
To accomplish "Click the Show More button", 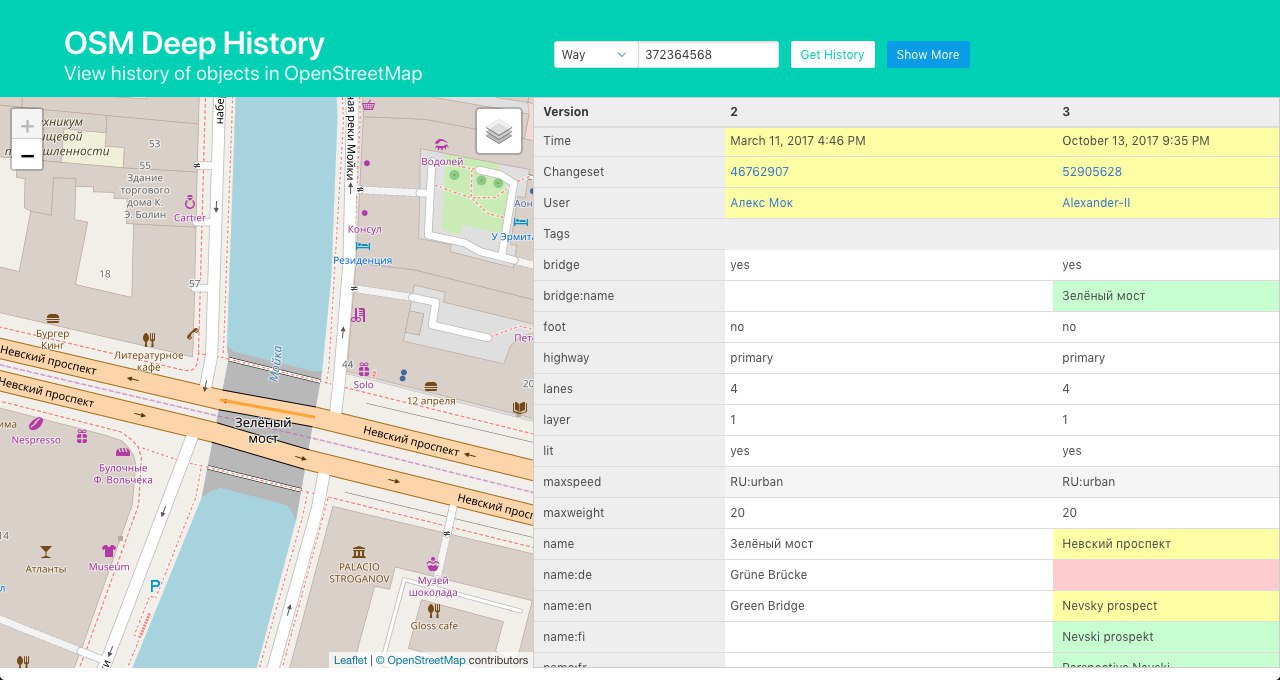I will pyautogui.click(x=928, y=55).
